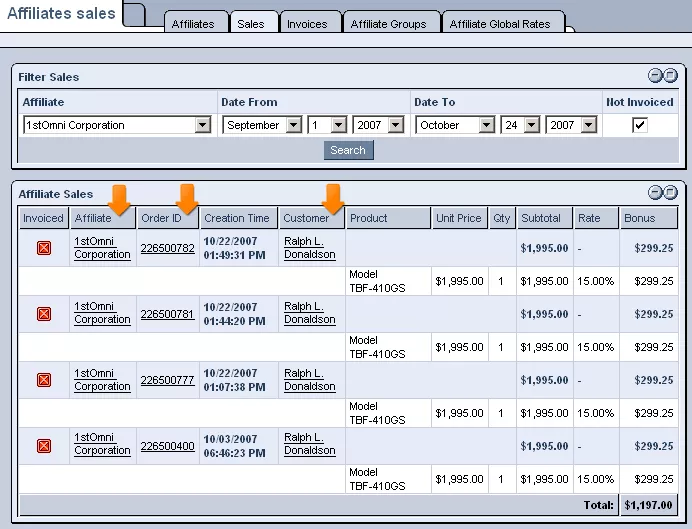Select creation time 10/03/2007 06:46:23 PM

[x=234, y=446]
